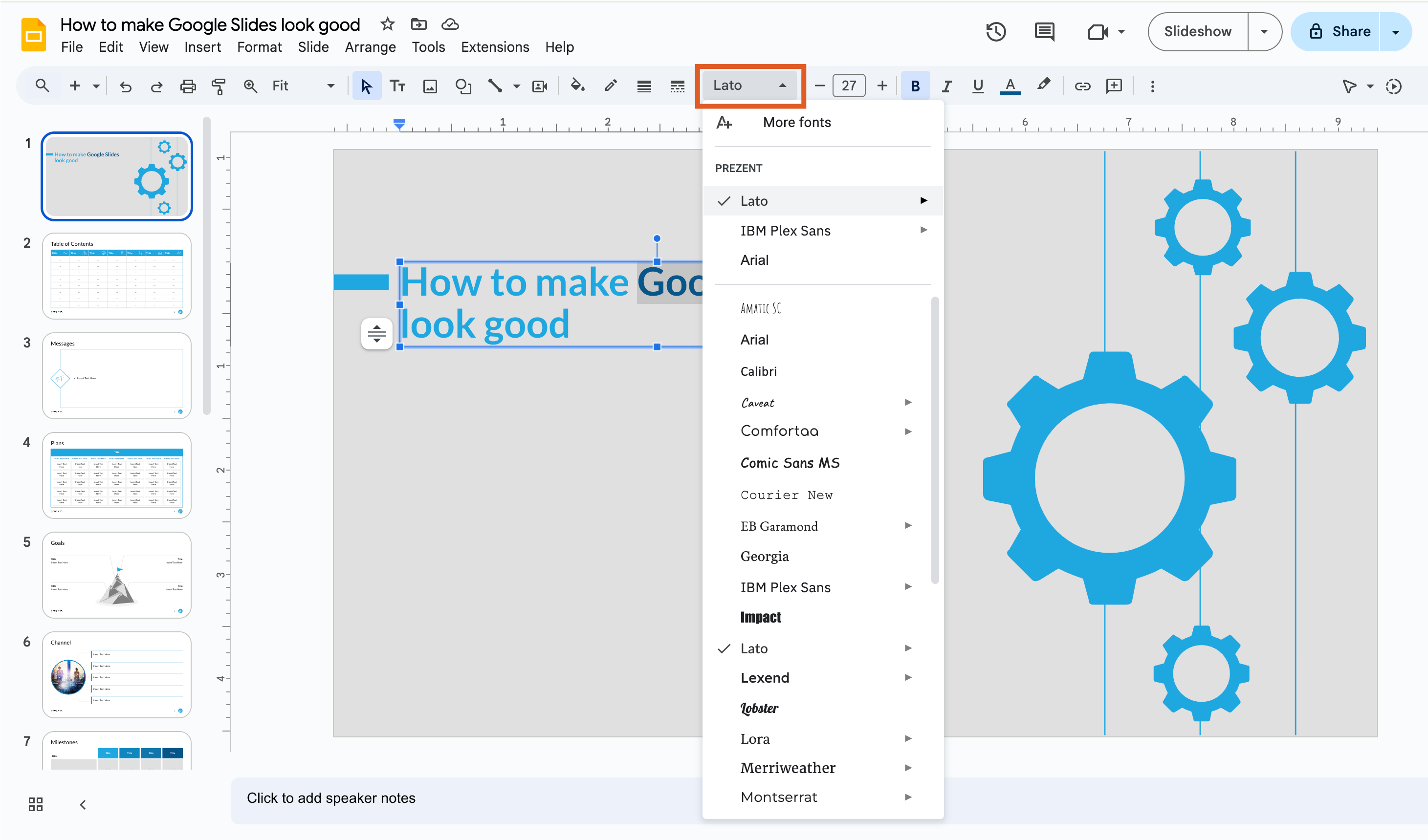Click the font size field showing 27
The image size is (1428, 840).
(x=849, y=86)
